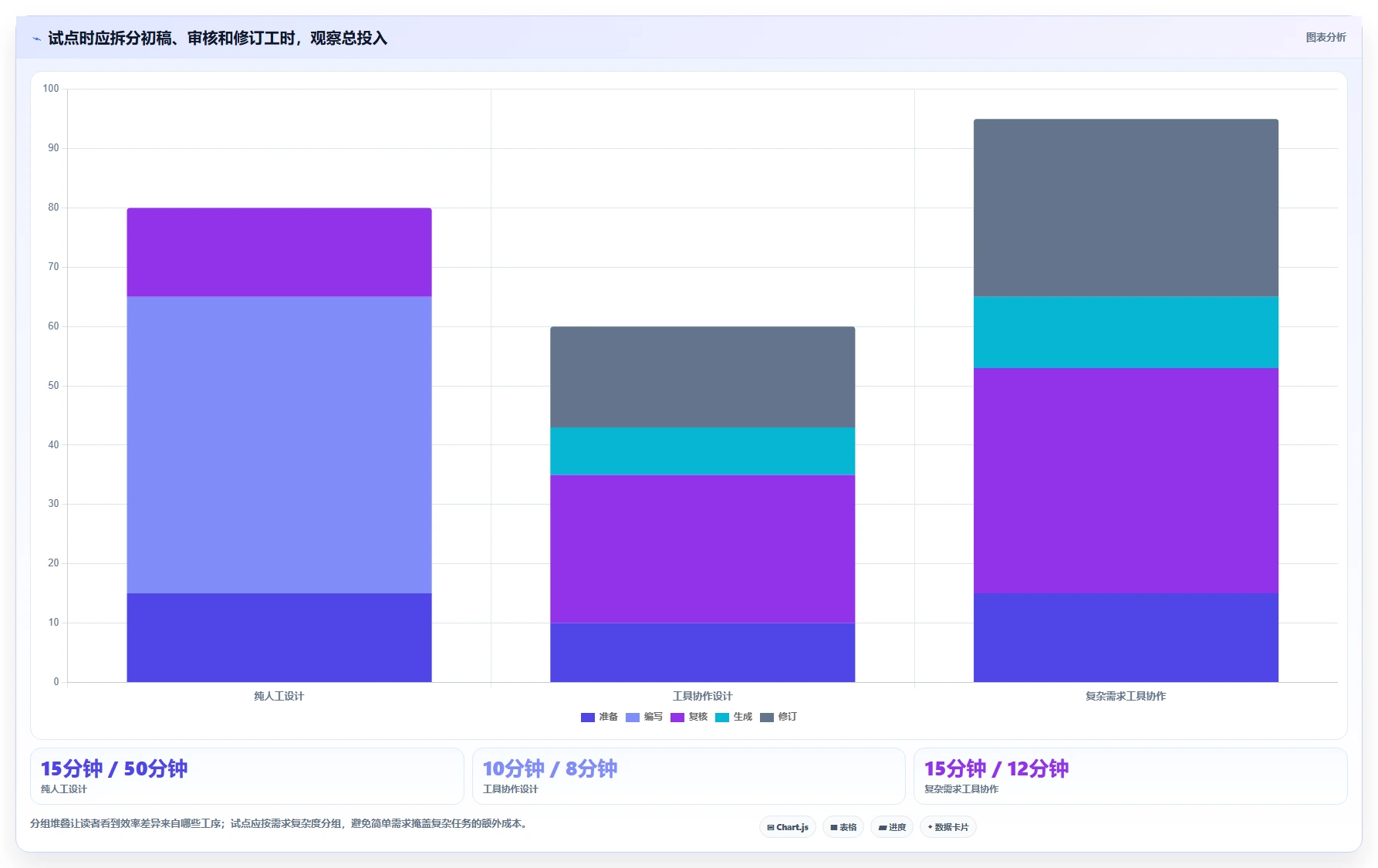Click the 生成 segment of the 复杂需求工具协作 bar

click(x=1126, y=333)
